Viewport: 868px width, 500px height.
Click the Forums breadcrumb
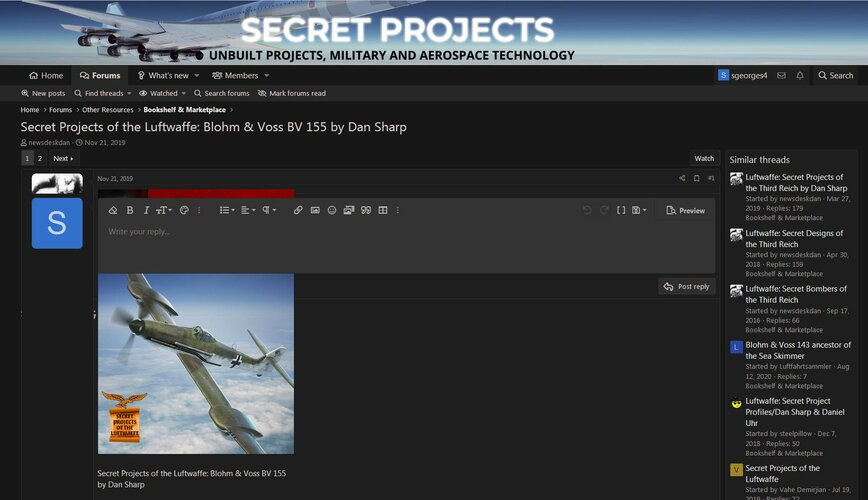click(60, 110)
